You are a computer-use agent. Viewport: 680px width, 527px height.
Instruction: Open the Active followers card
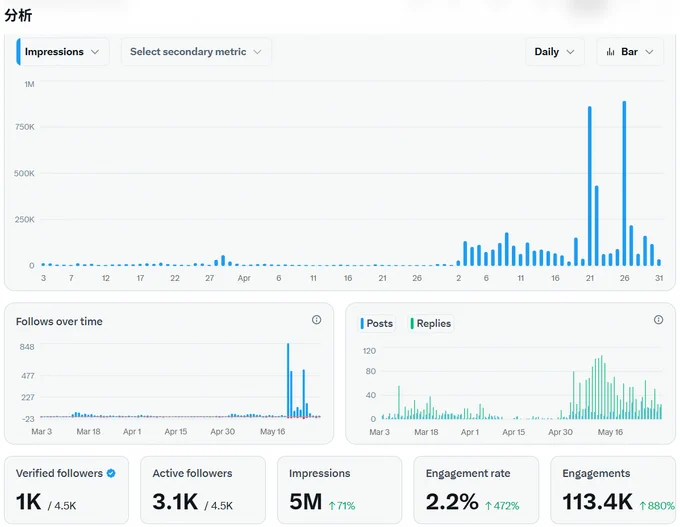pyautogui.click(x=203, y=490)
